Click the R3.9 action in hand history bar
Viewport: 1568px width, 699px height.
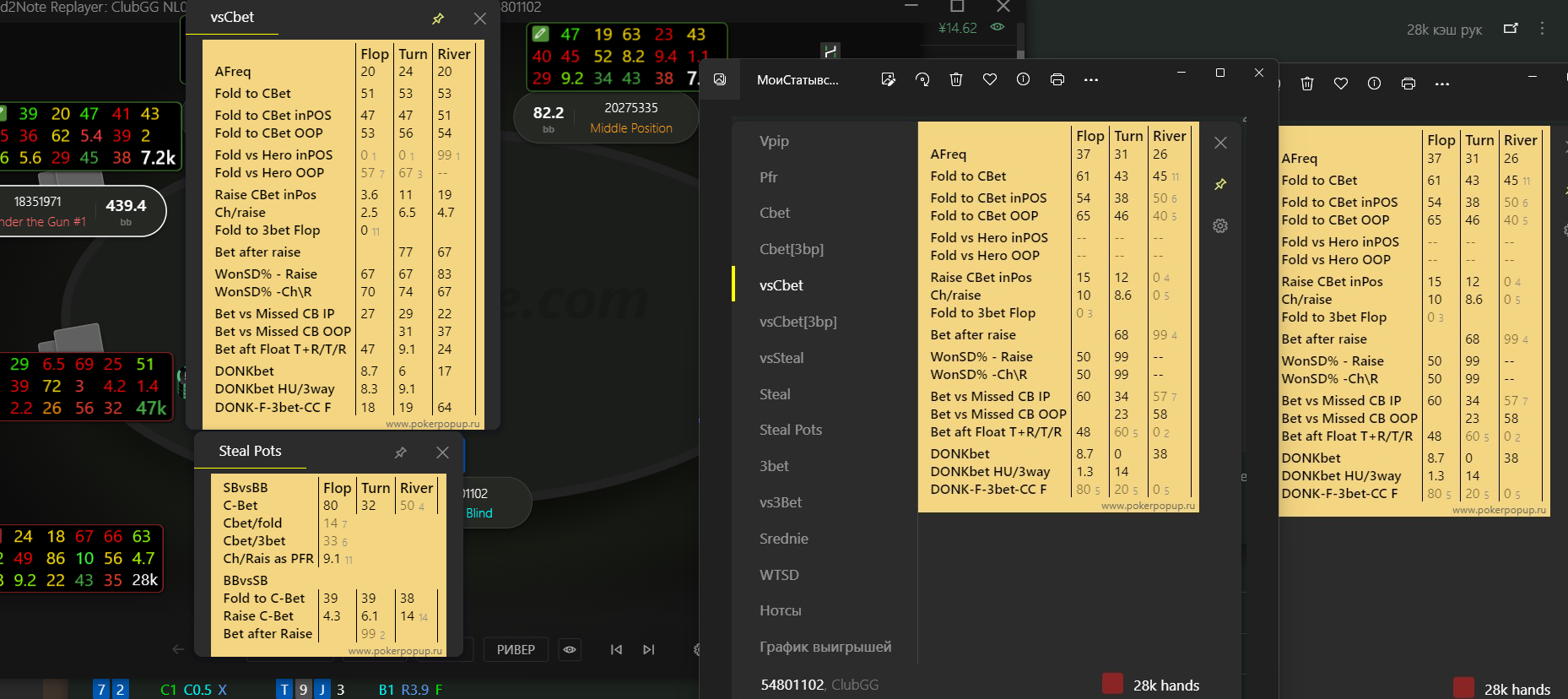(x=414, y=690)
